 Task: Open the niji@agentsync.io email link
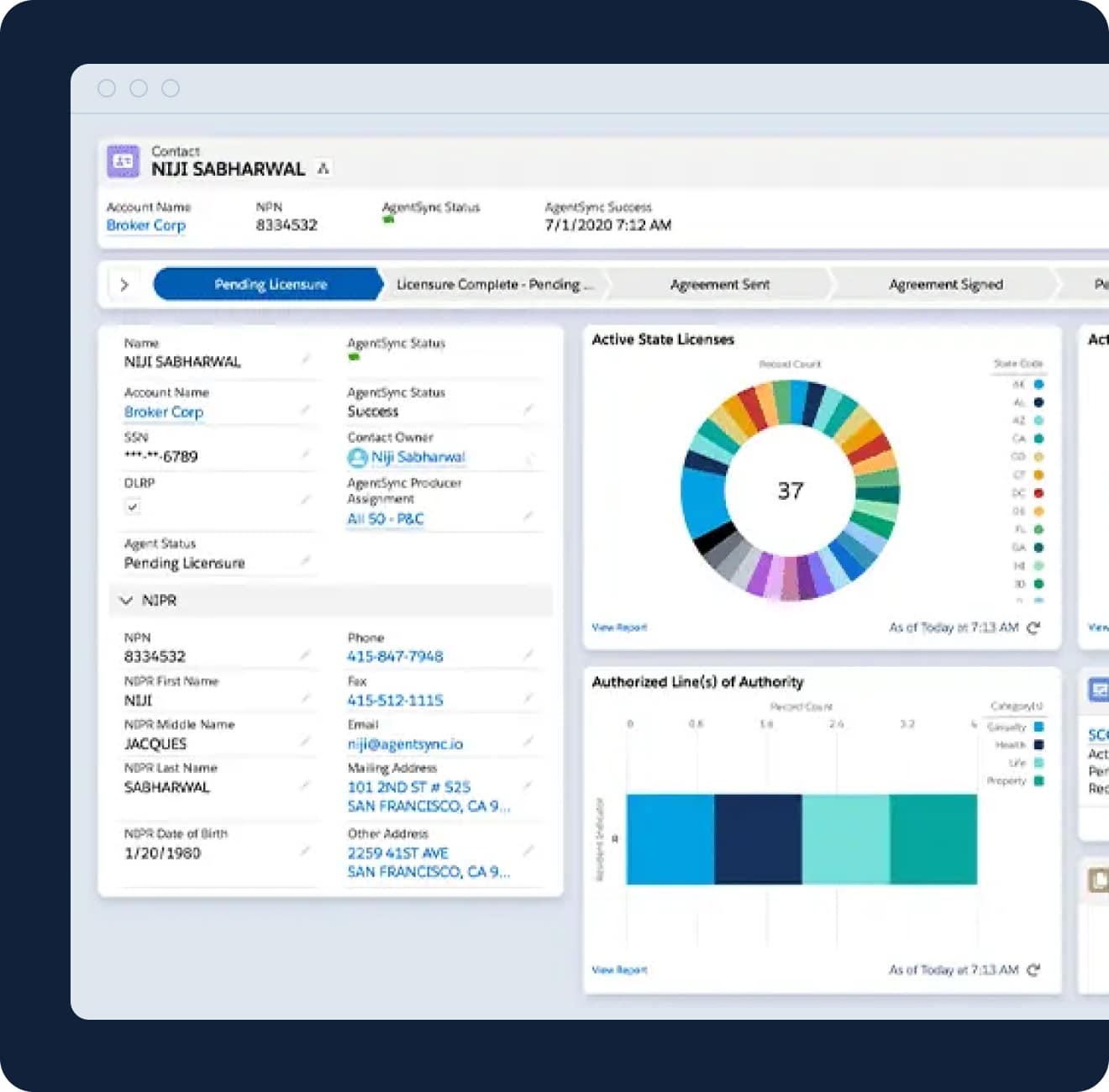(405, 744)
